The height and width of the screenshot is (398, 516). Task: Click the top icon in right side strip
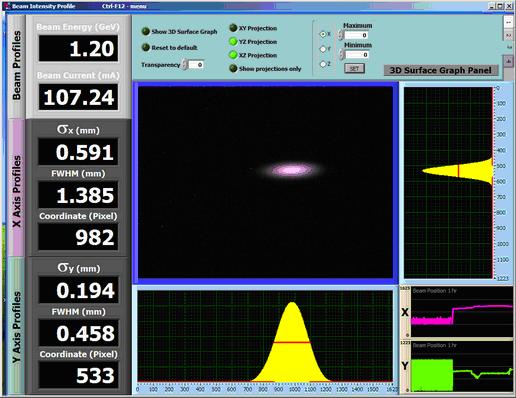click(509, 22)
